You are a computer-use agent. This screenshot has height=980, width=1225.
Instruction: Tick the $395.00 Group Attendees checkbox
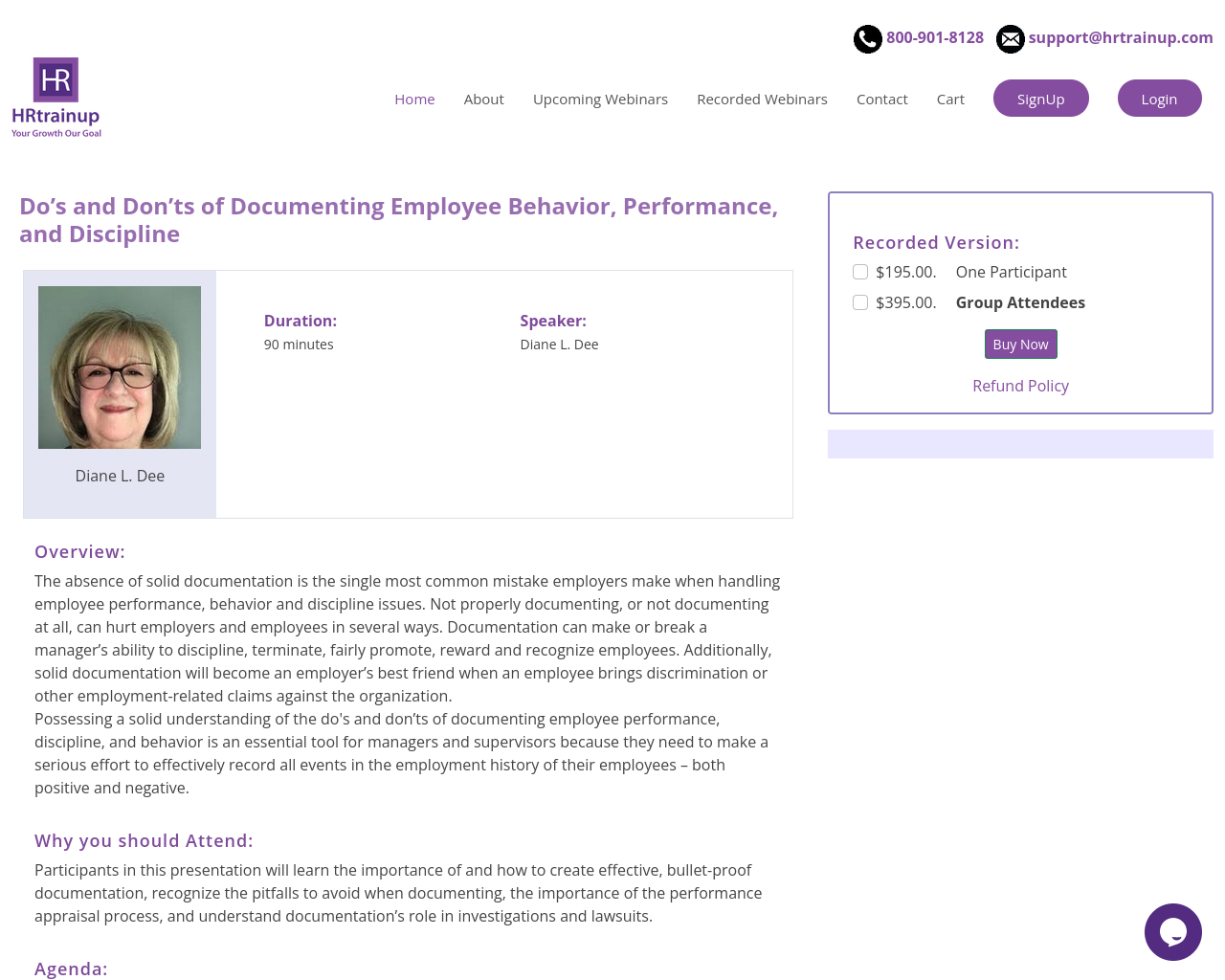(x=860, y=302)
